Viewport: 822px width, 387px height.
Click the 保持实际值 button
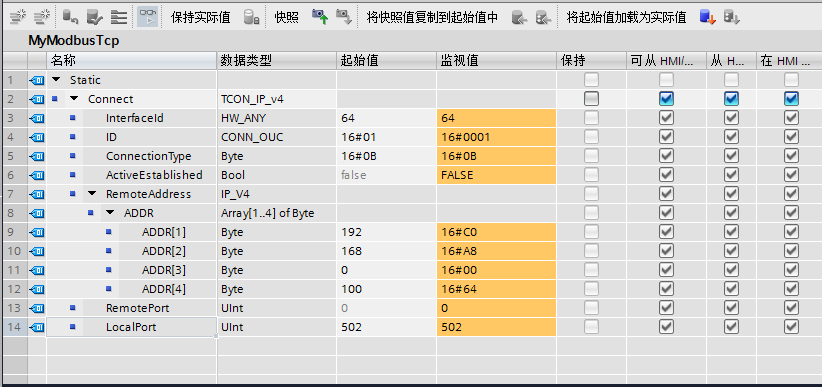(x=200, y=17)
